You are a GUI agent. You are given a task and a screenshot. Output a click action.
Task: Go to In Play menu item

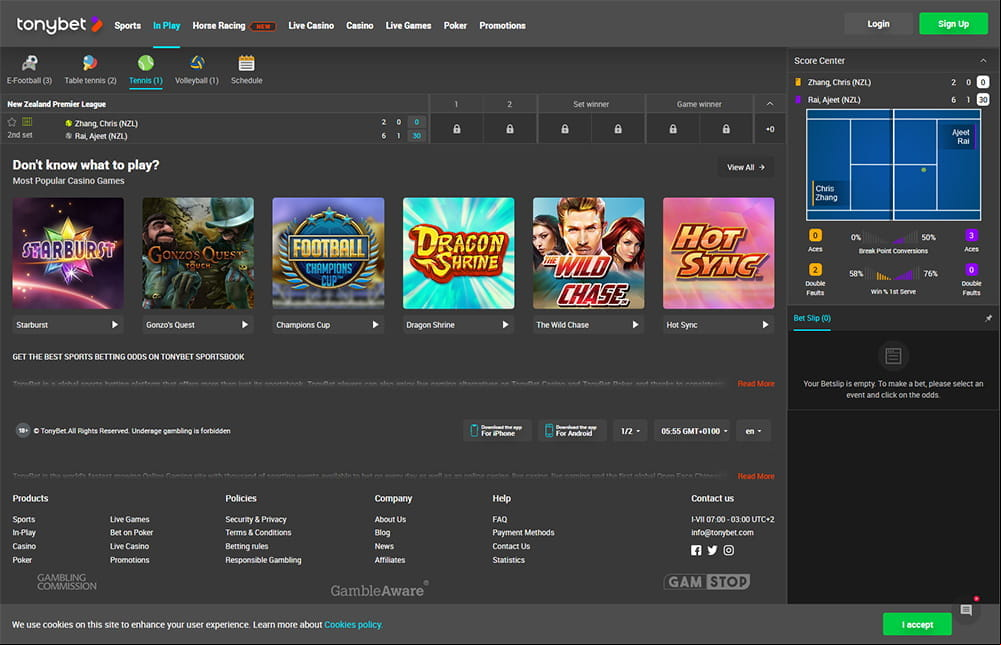(167, 26)
